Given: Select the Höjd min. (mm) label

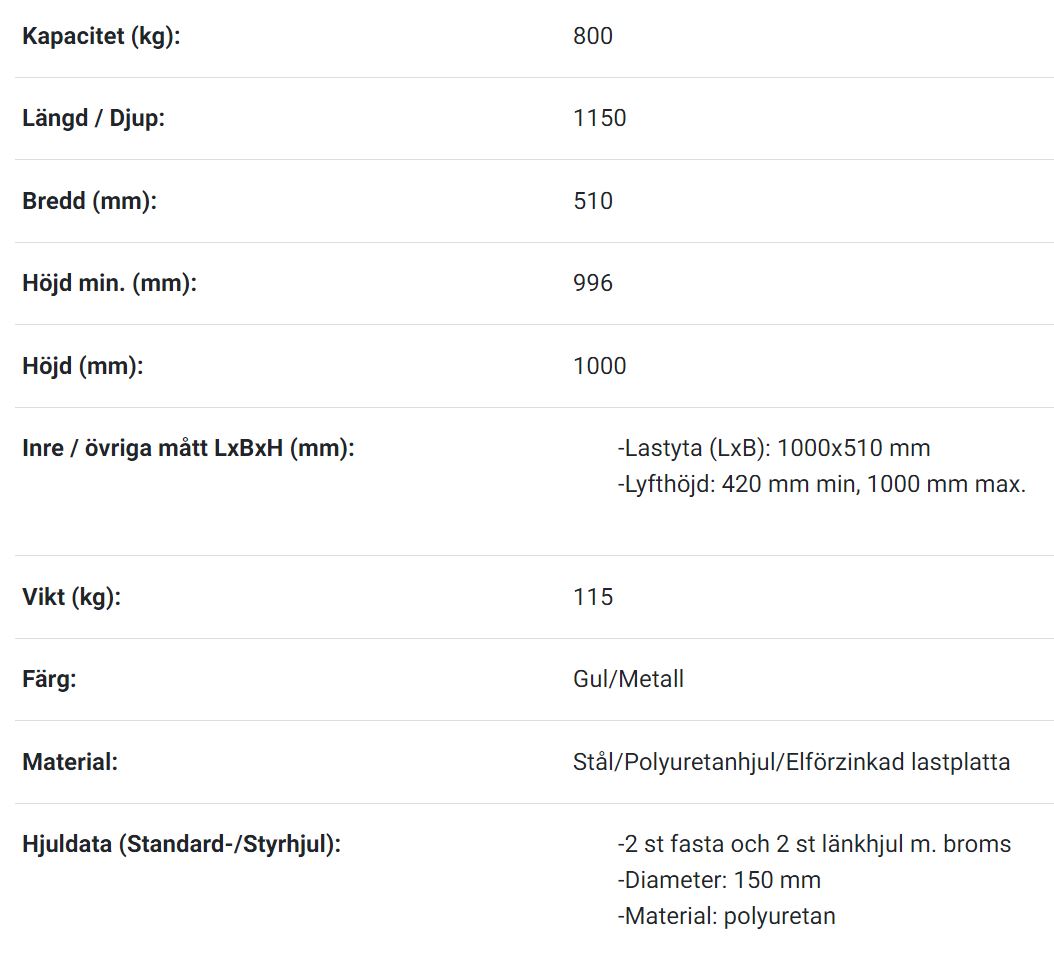Looking at the screenshot, I should coord(110,283).
